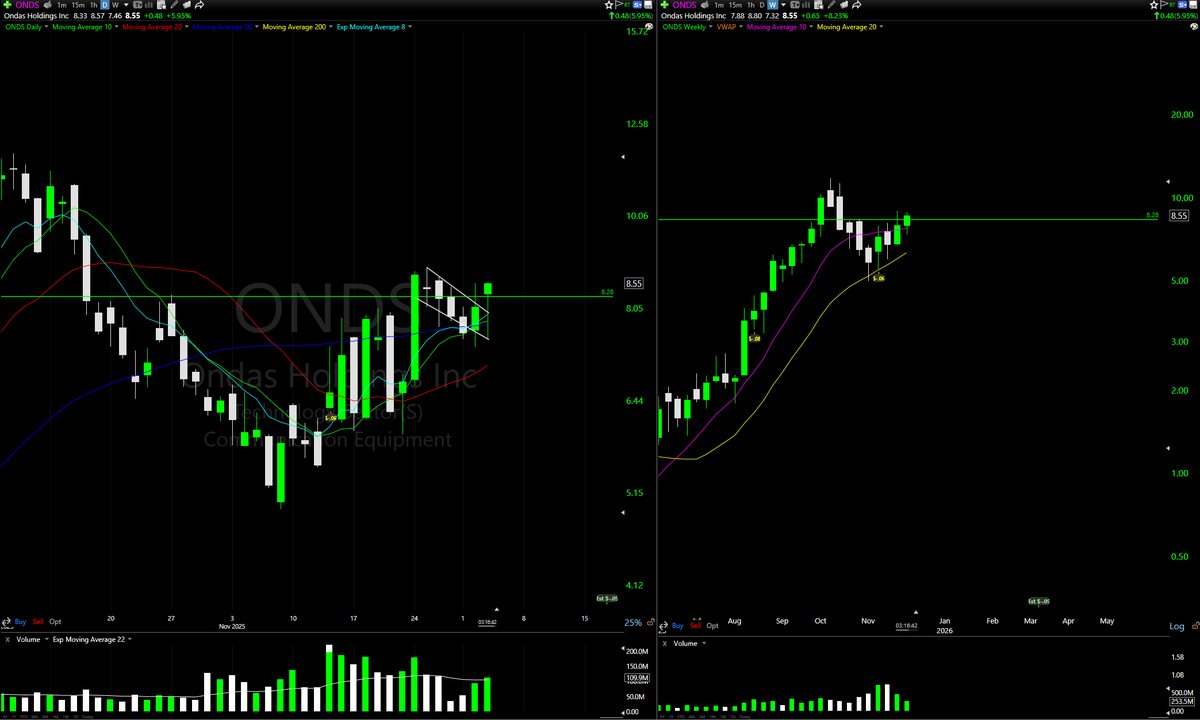Click the link icon beside Buy on weekly chart
The width and height of the screenshot is (1200, 720).
663,625
